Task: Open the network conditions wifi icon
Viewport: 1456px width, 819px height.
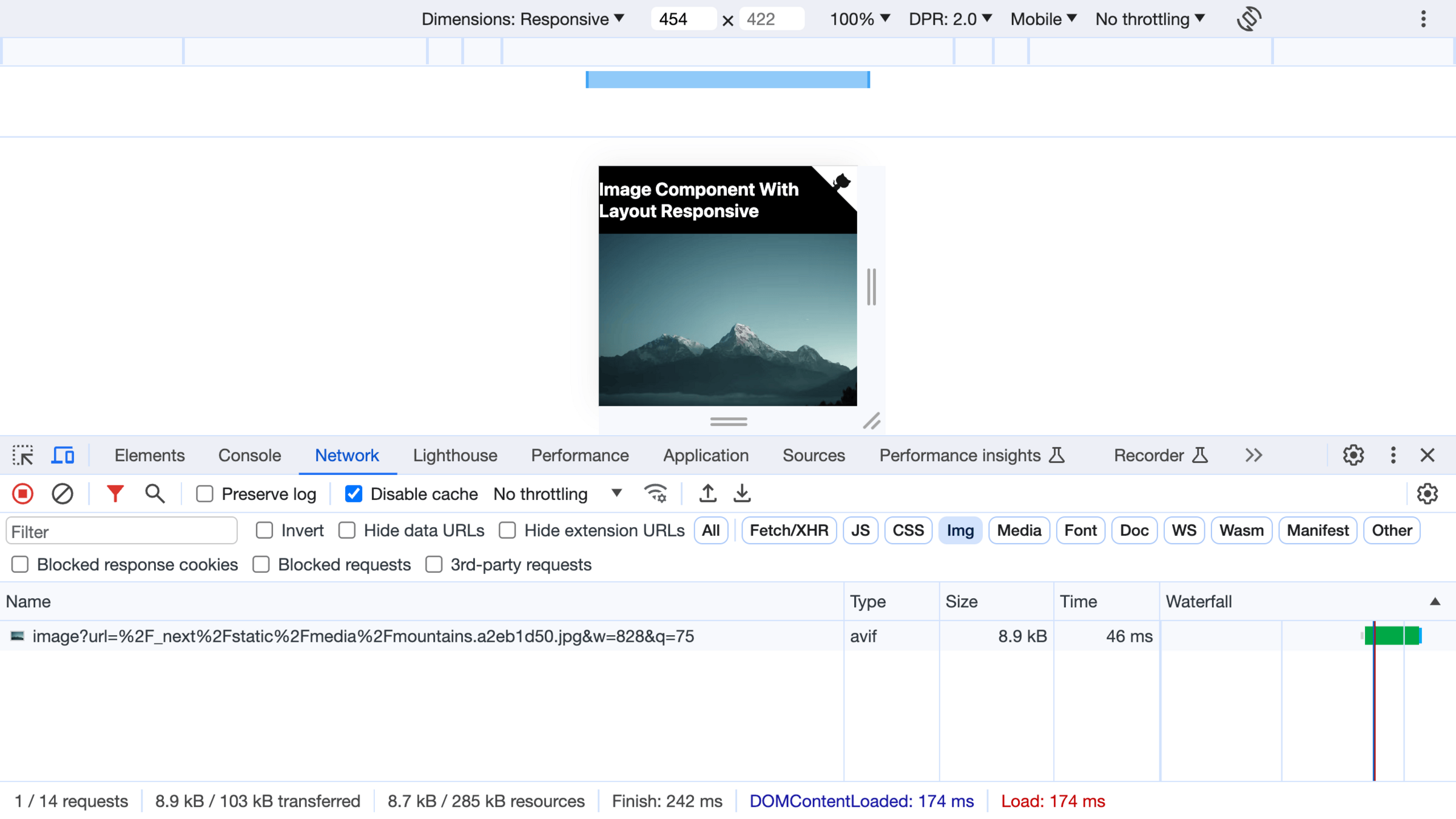Action: [x=656, y=494]
